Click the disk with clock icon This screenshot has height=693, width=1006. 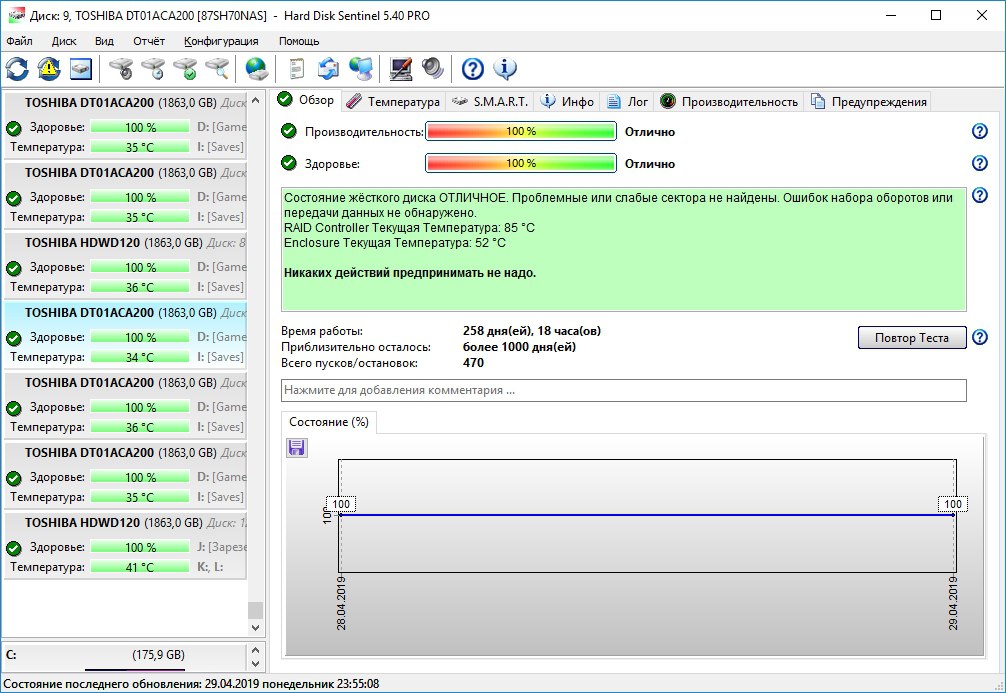153,69
